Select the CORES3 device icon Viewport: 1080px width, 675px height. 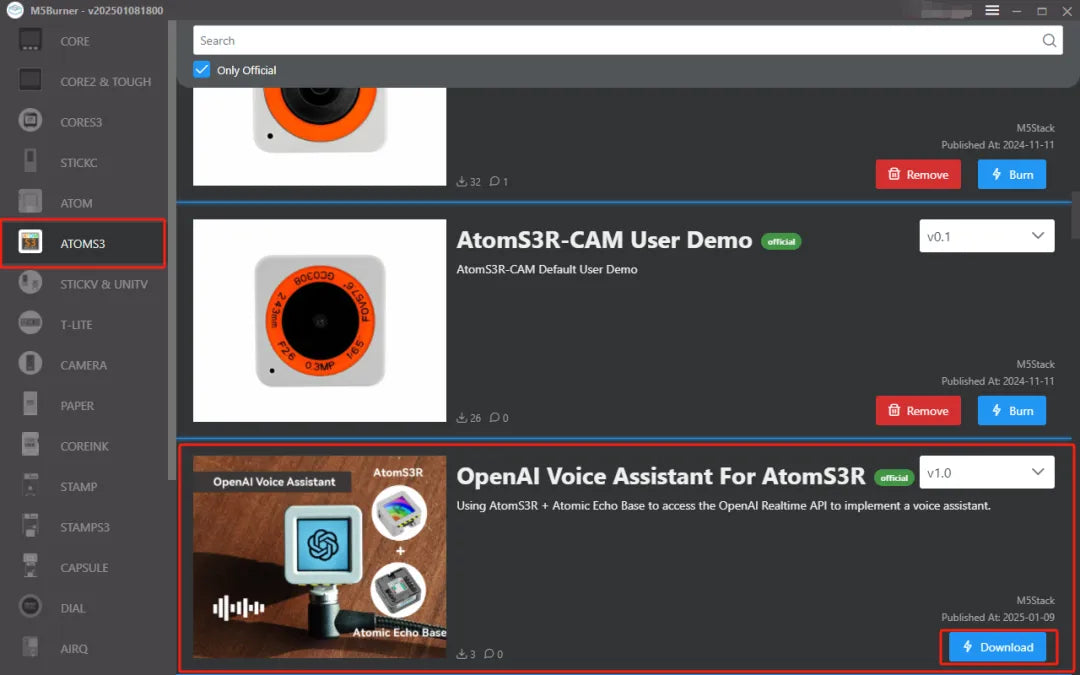pos(30,121)
